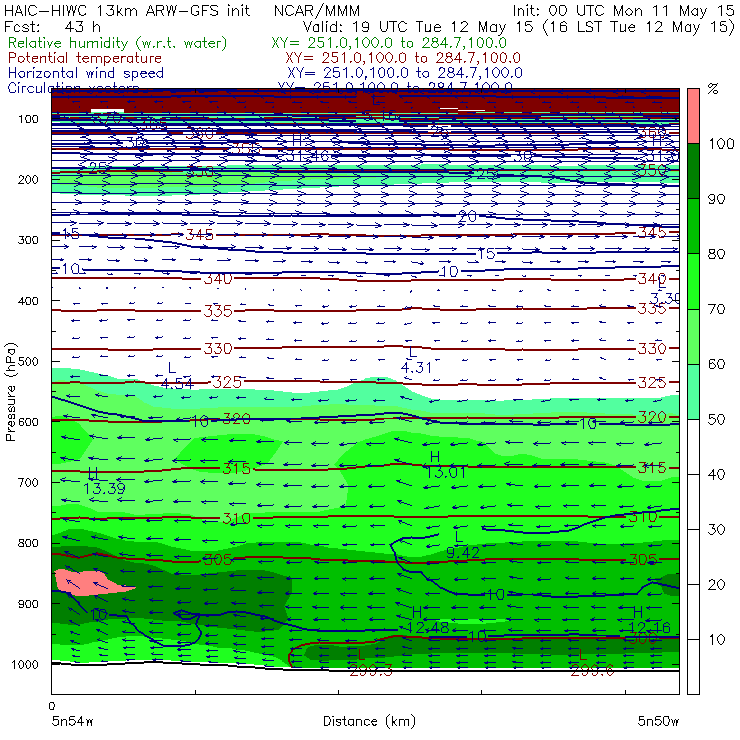The width and height of the screenshot is (740, 740).
Task: Click the 60–70% light green legend swatch
Action: point(693,336)
